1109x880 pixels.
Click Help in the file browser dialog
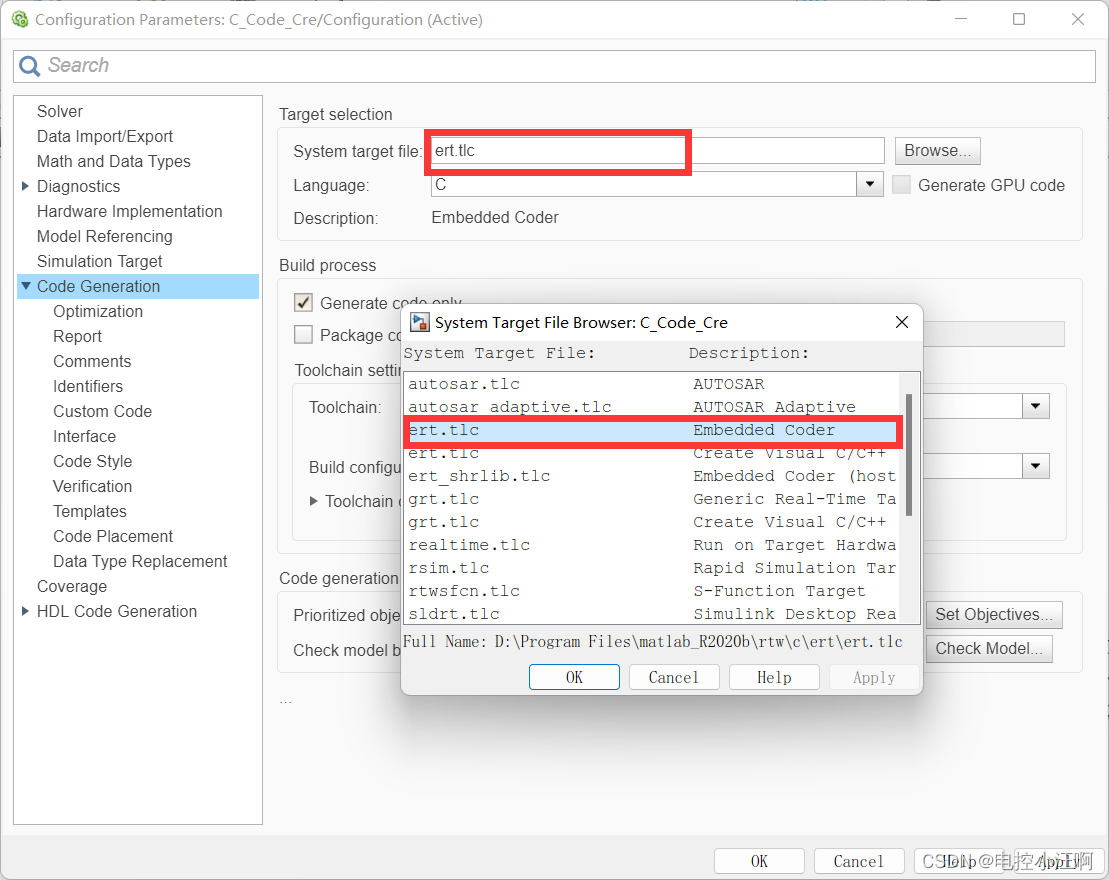pos(774,677)
